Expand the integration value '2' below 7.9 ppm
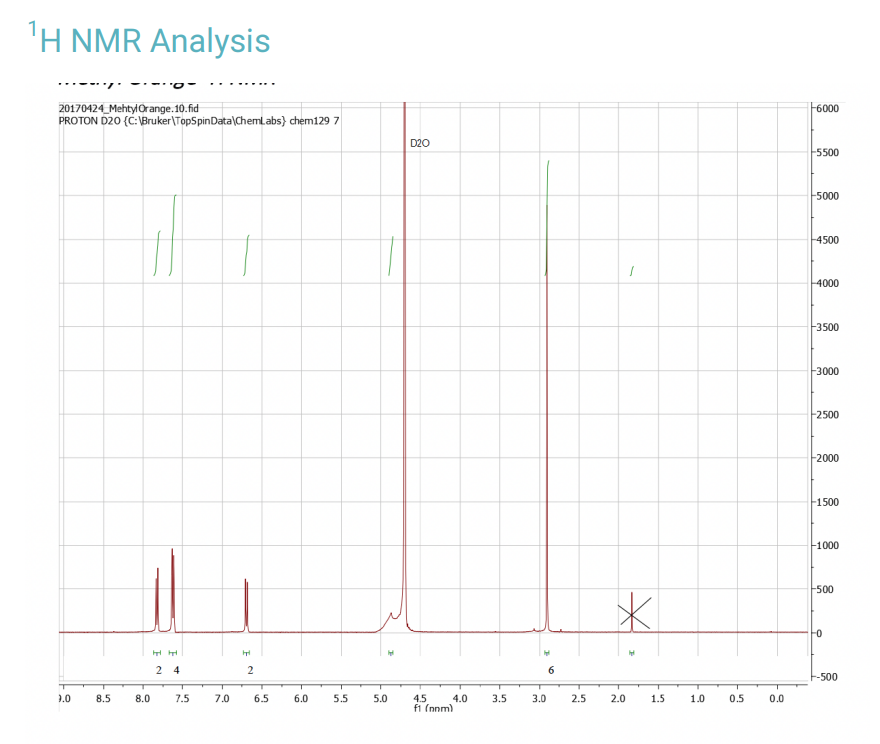Screen dimensions: 880x744 point(159,668)
